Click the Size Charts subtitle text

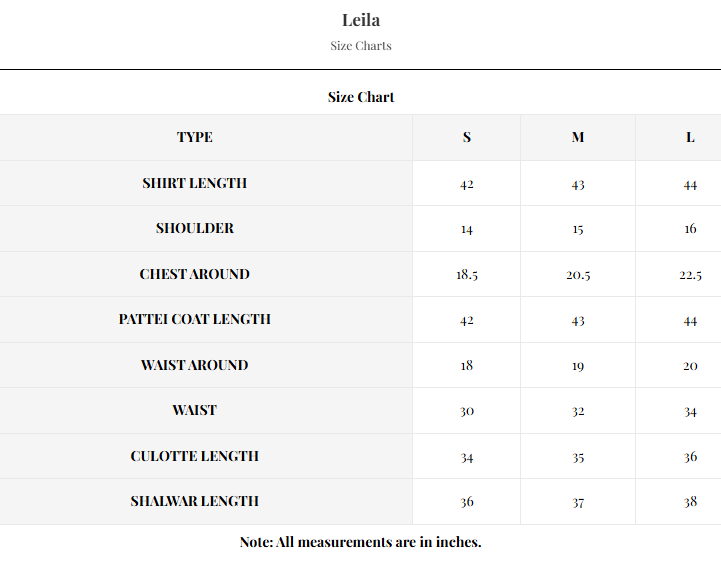pyautogui.click(x=360, y=46)
